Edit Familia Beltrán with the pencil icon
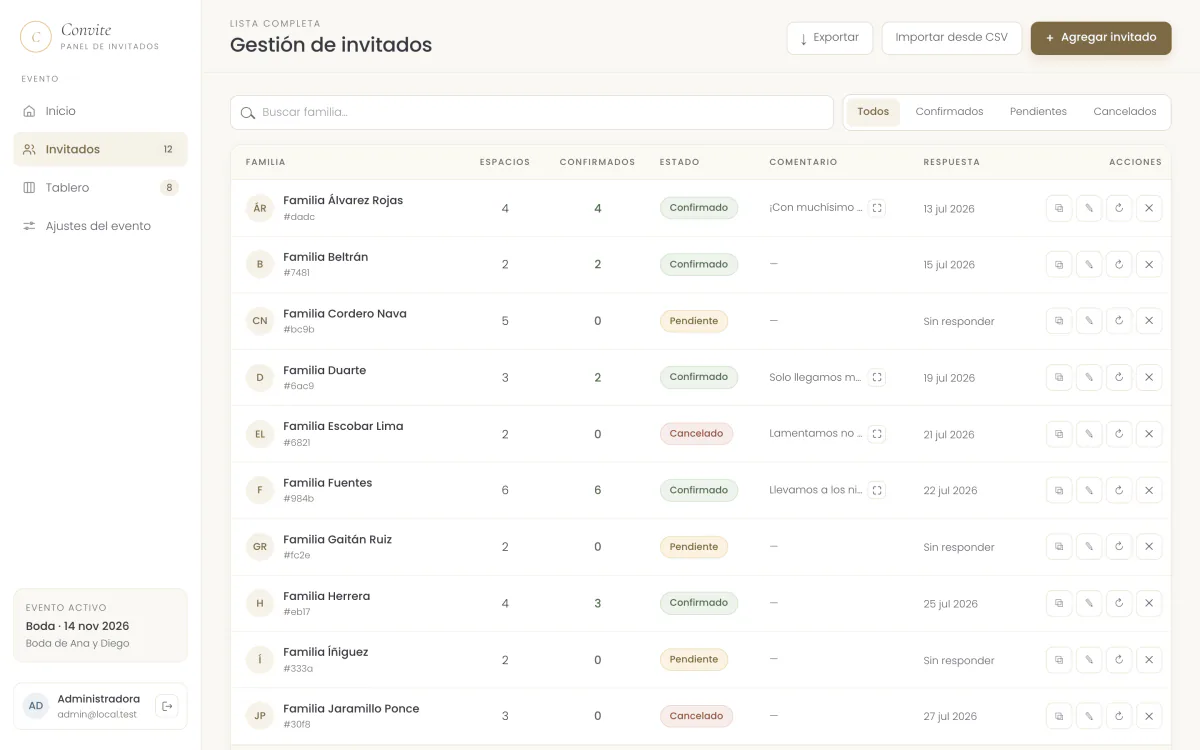 tap(1089, 265)
